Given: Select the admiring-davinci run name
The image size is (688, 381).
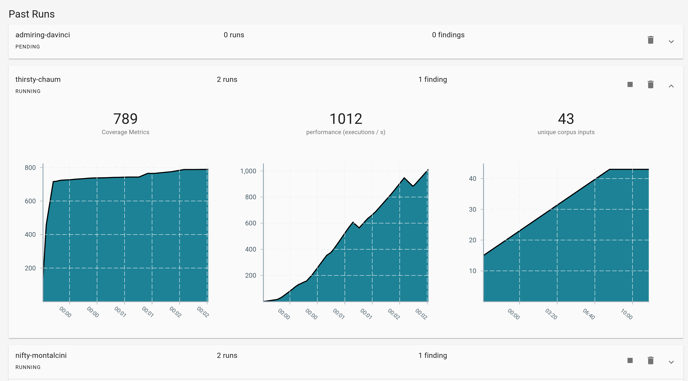Looking at the screenshot, I should (43, 35).
